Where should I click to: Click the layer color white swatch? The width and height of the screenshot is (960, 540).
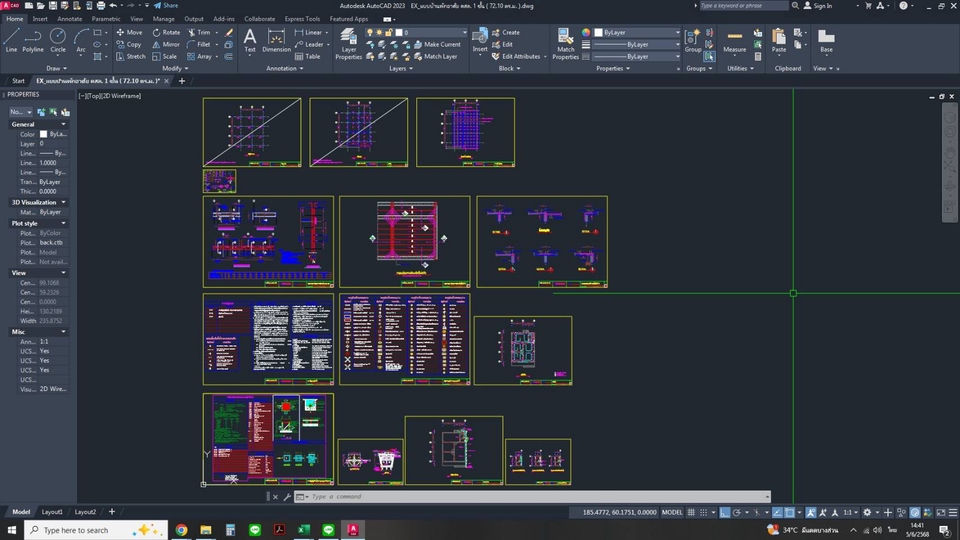399,32
